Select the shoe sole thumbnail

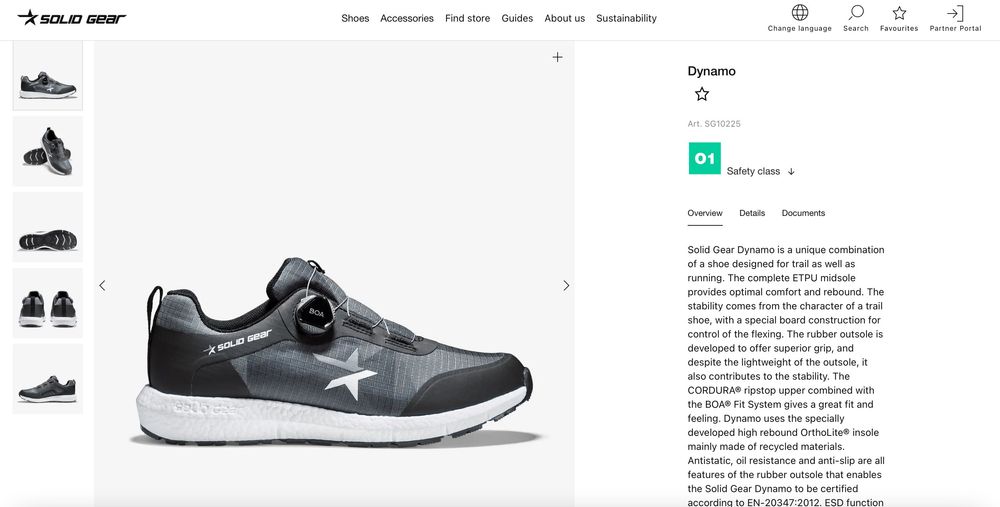pos(48,227)
